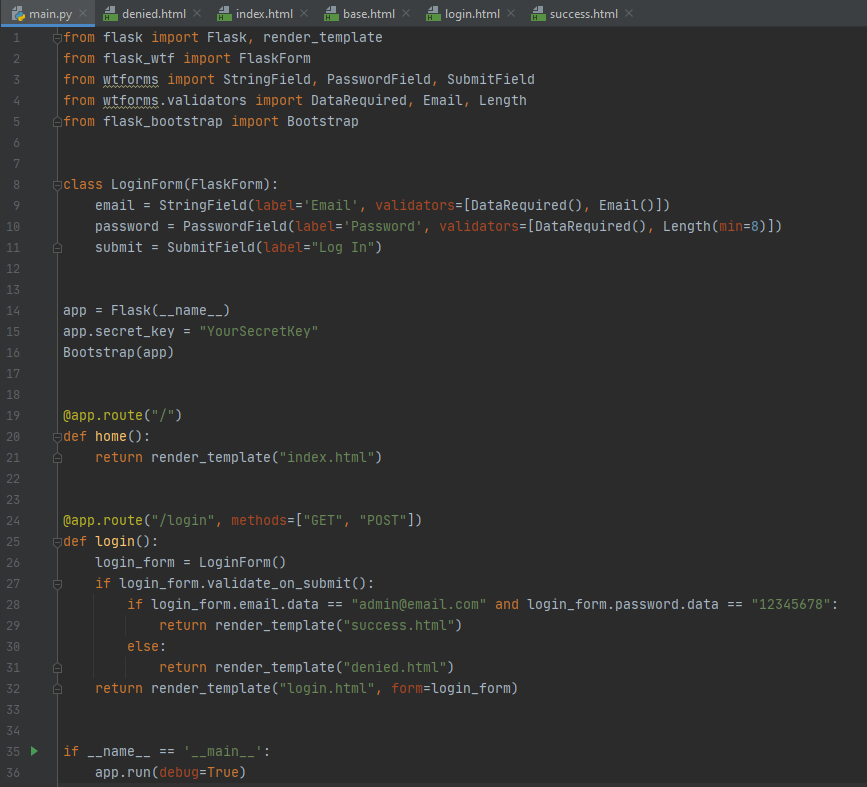This screenshot has width=867, height=787.
Task: Click the HTML file icon on denied.html tab
Action: point(110,14)
